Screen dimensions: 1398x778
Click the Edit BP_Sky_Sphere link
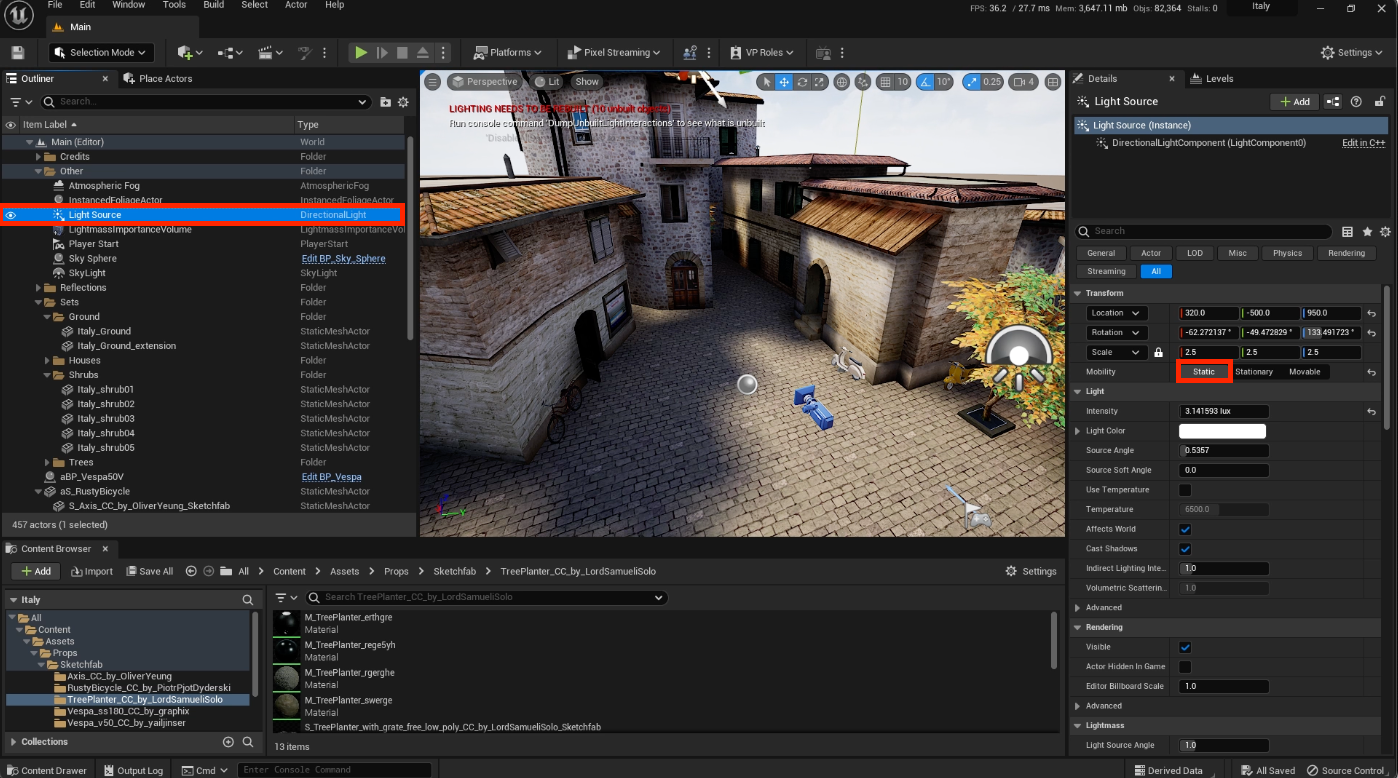[343, 258]
